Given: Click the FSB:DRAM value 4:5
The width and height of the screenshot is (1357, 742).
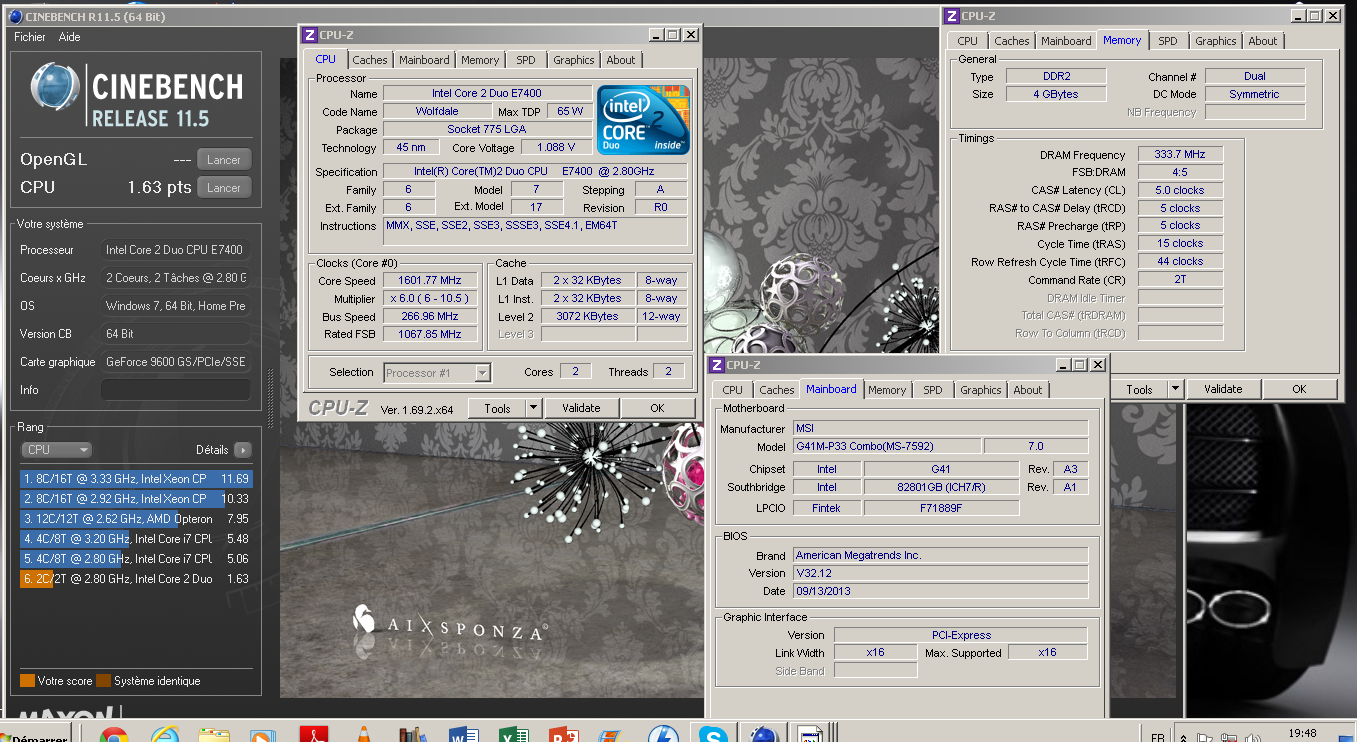Looking at the screenshot, I should click(1180, 172).
